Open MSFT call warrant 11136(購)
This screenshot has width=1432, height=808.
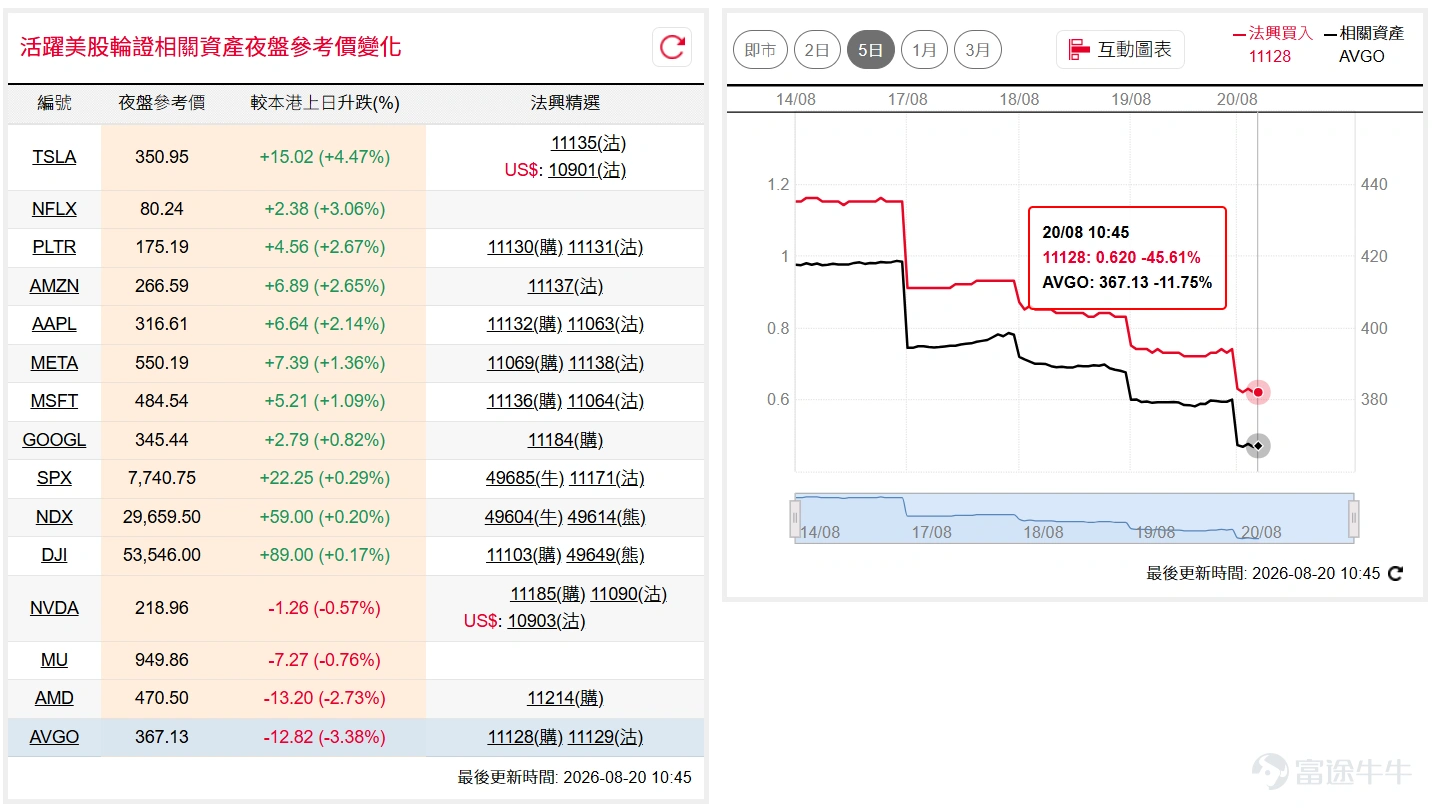coord(525,401)
